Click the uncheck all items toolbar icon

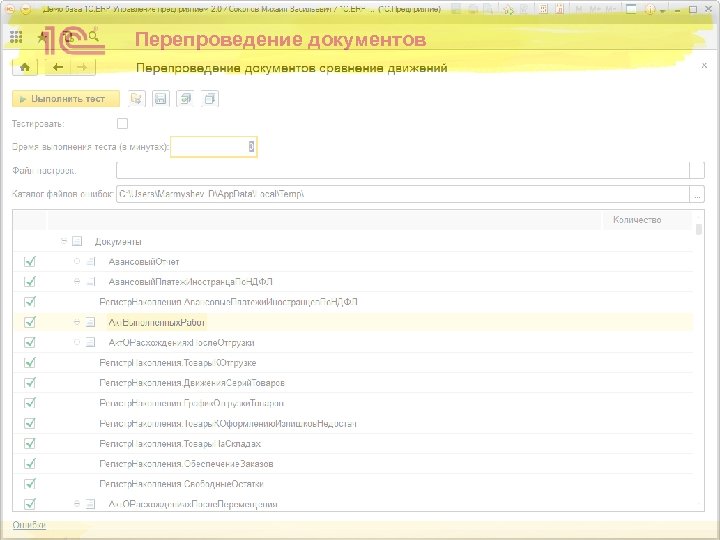[210, 99]
